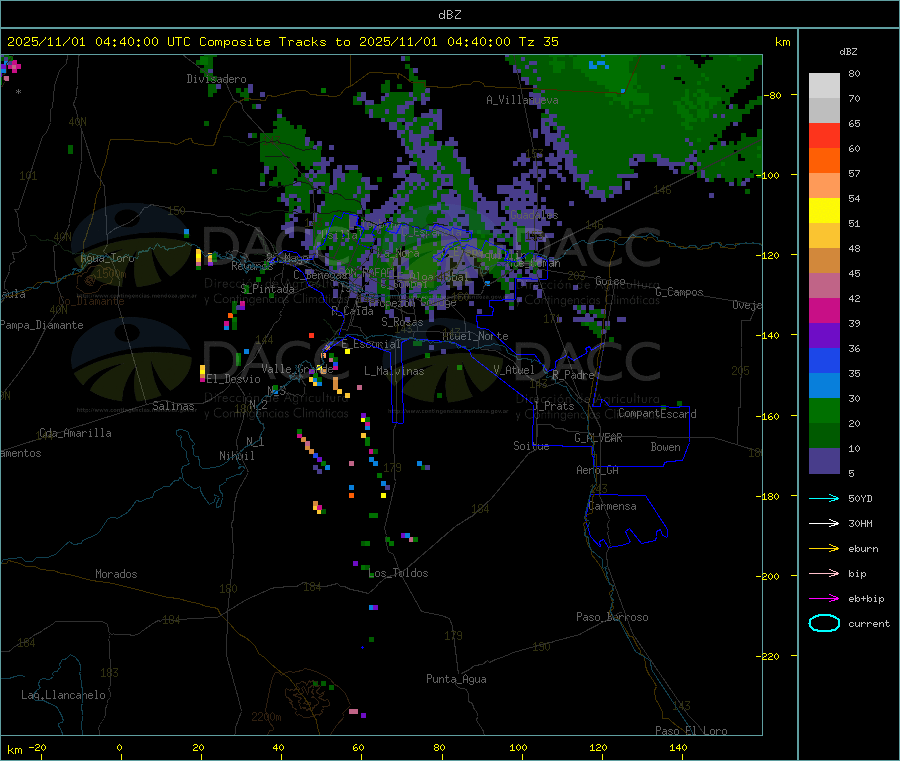This screenshot has width=900, height=761.
Task: Click the 50YD cyan arrow legend icon
Action: tap(824, 498)
